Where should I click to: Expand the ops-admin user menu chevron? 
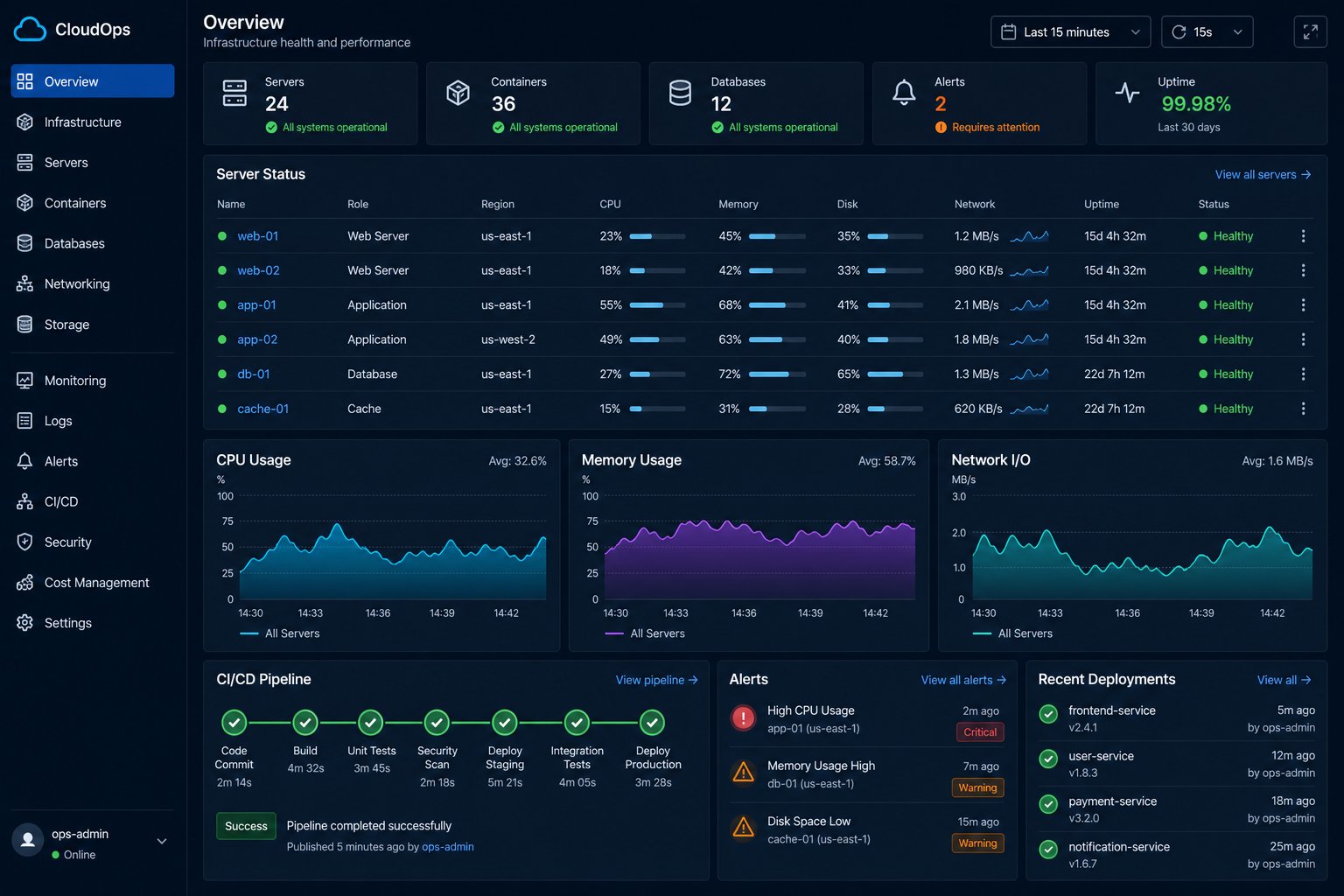pyautogui.click(x=162, y=841)
